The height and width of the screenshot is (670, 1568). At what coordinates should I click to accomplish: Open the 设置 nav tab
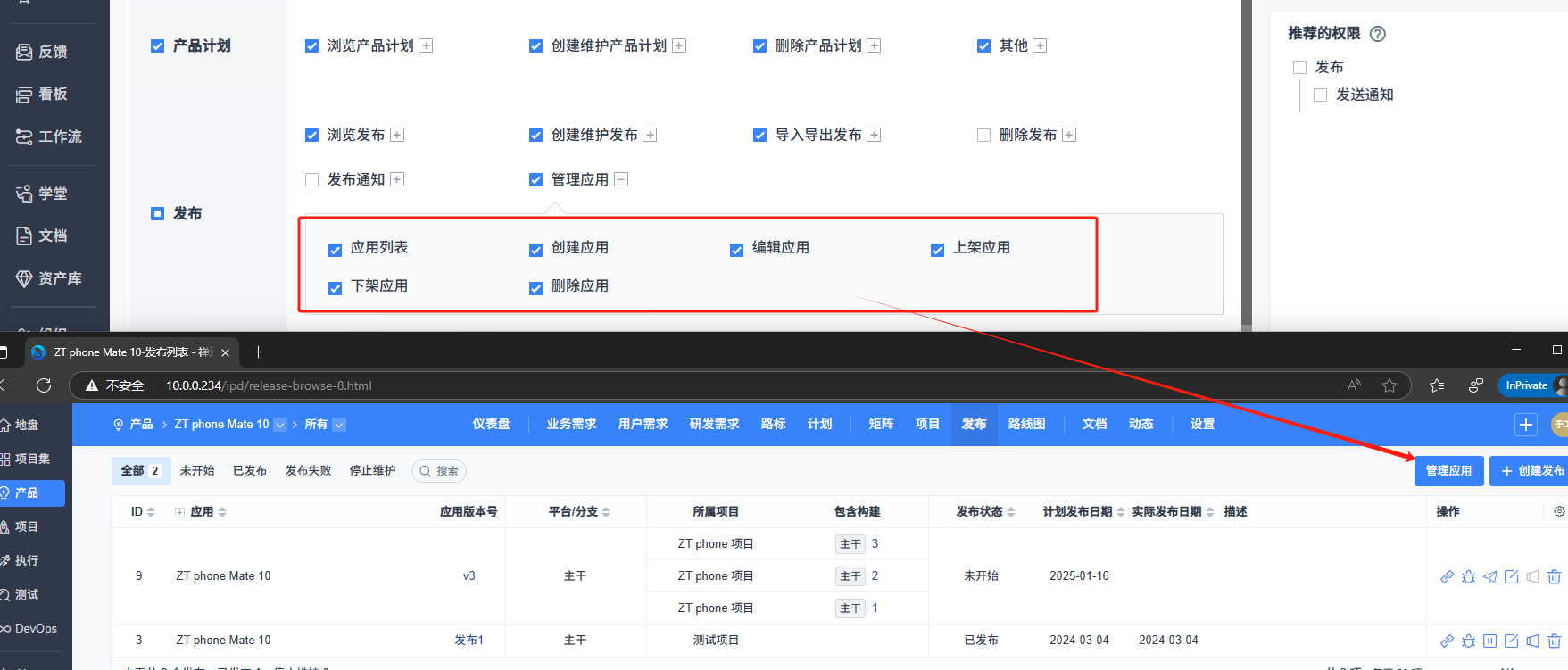point(1202,424)
